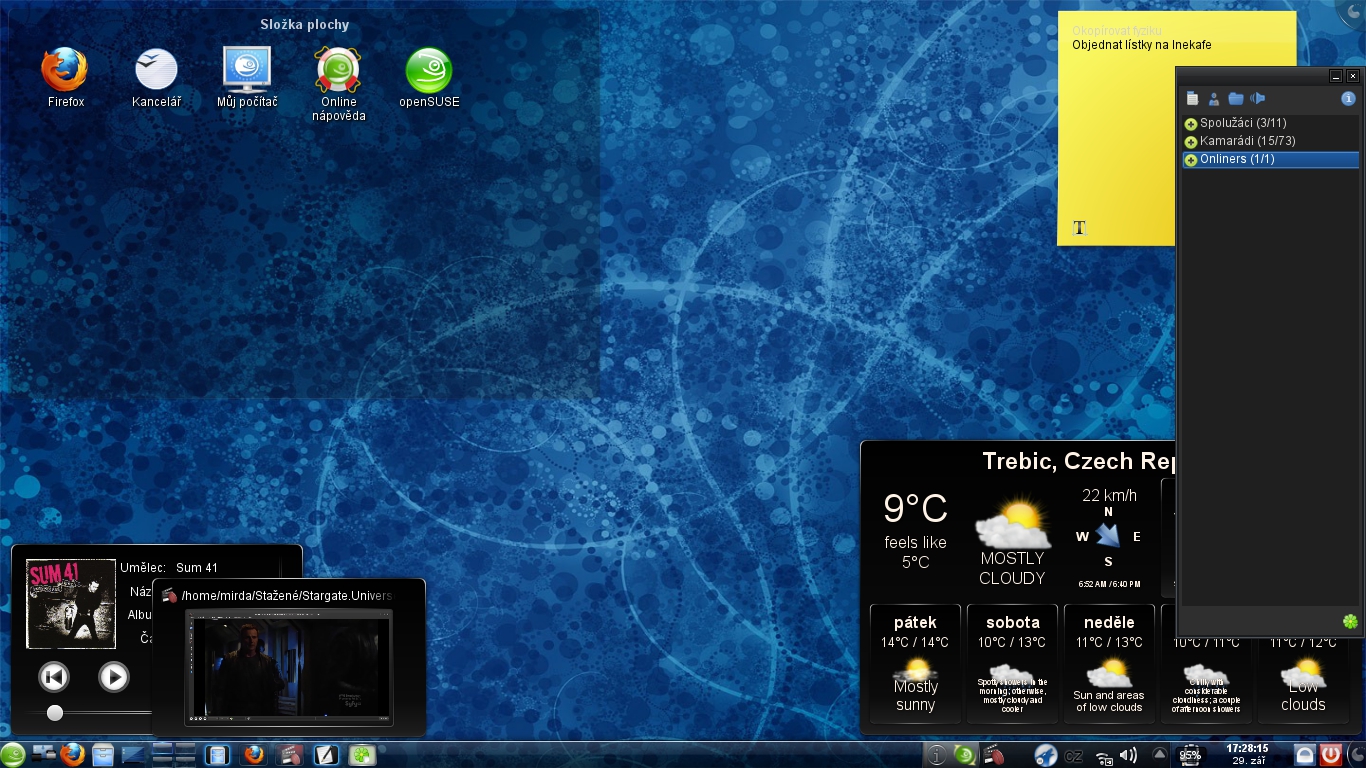Image resolution: width=1366 pixels, height=768 pixels.
Task: Click the blue folder icon in IM toolbar
Action: [x=1236, y=98]
